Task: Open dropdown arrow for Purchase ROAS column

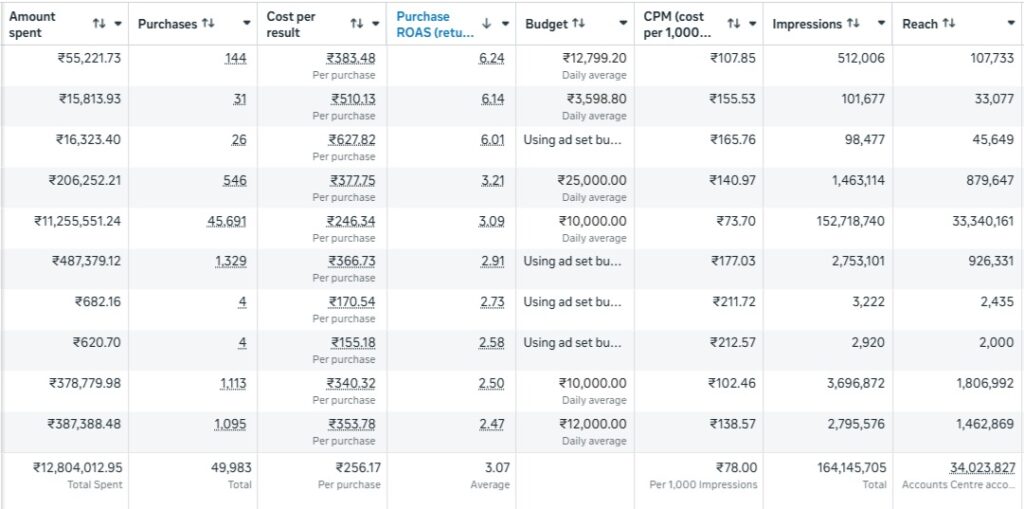Action: point(505,23)
